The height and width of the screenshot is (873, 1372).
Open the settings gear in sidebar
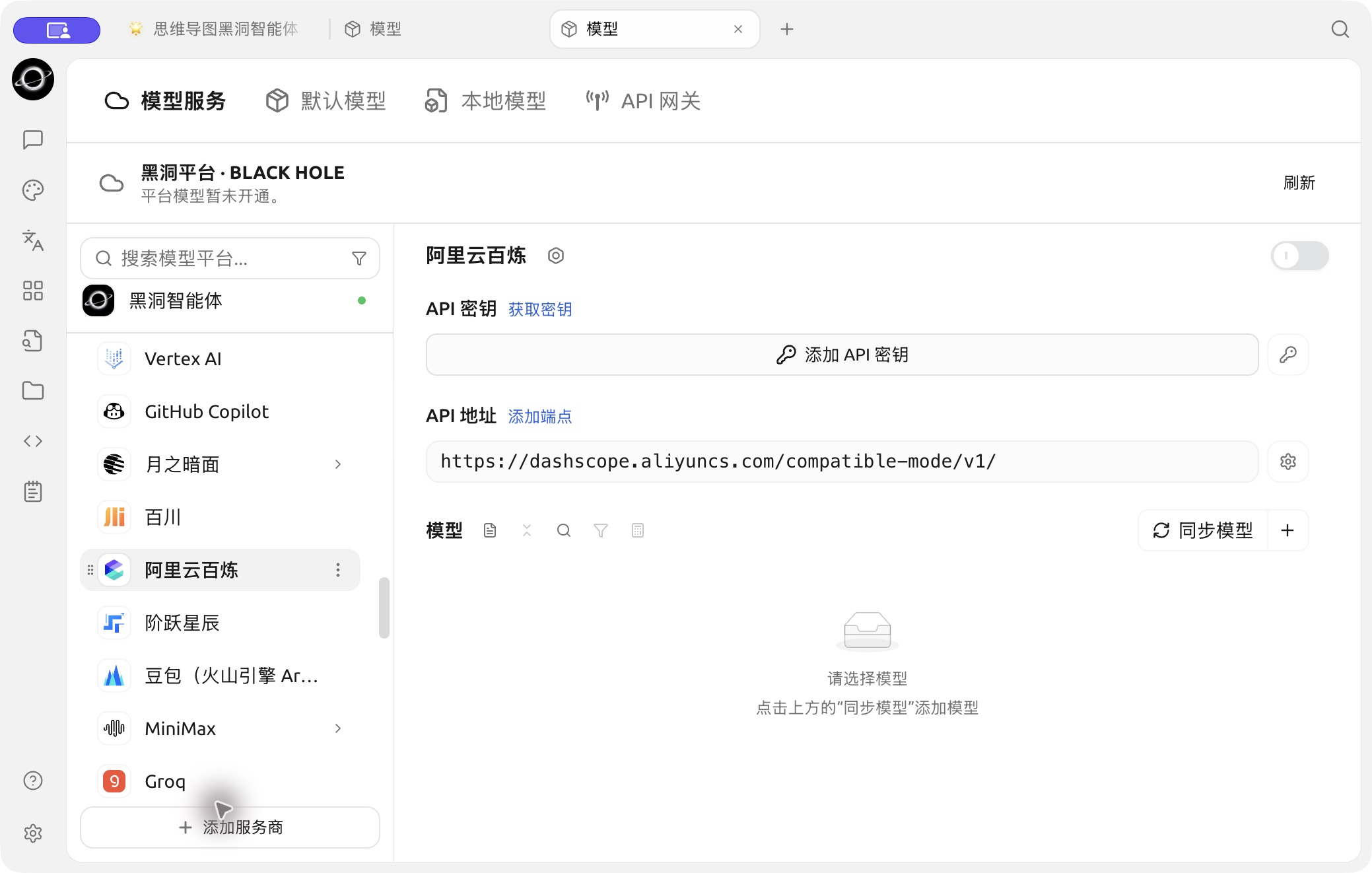33,833
